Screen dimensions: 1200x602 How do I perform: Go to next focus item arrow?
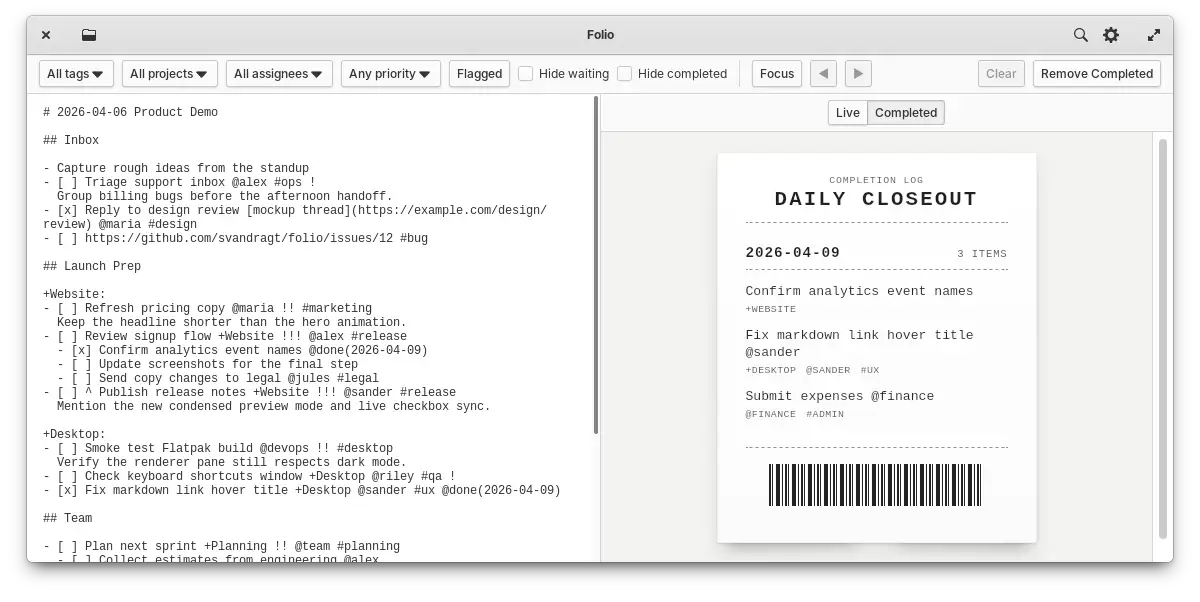(858, 73)
